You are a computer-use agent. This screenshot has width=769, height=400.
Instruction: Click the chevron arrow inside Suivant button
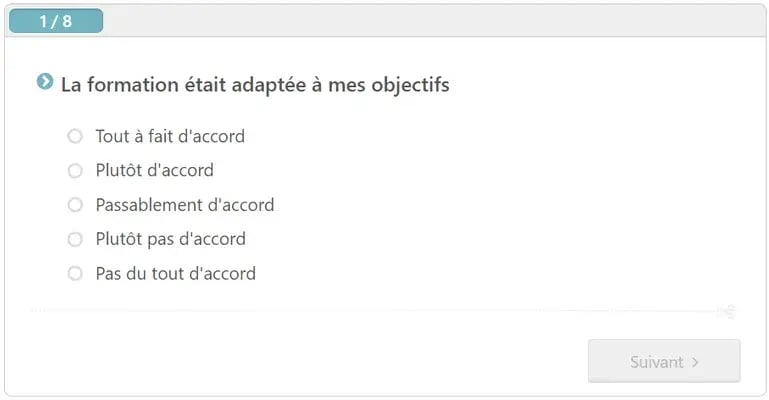(x=695, y=362)
